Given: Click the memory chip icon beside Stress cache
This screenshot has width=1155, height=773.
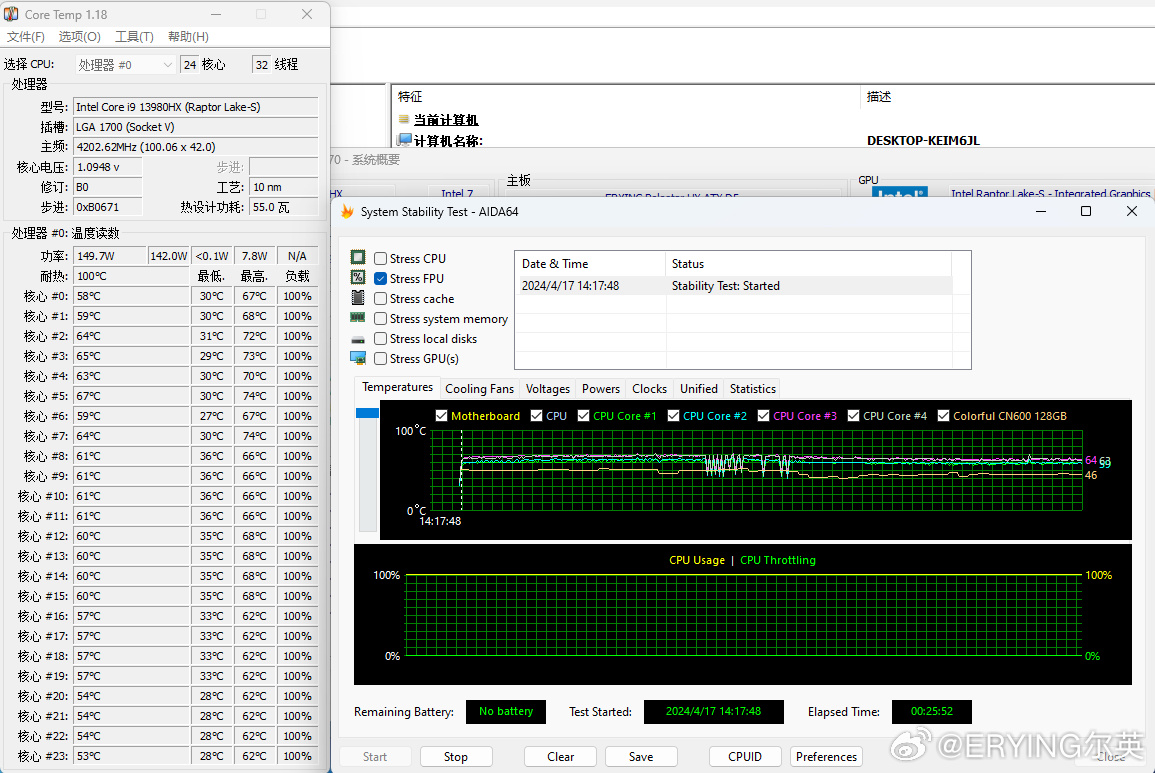Looking at the screenshot, I should 358,298.
